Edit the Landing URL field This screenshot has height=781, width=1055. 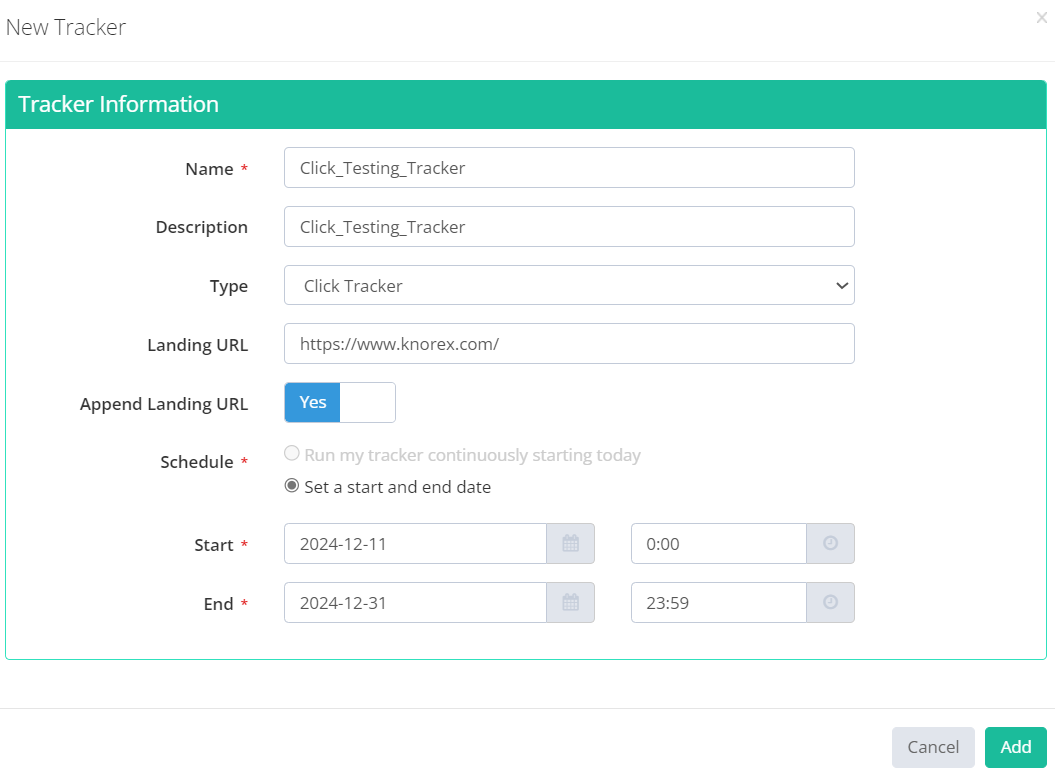[x=569, y=344]
